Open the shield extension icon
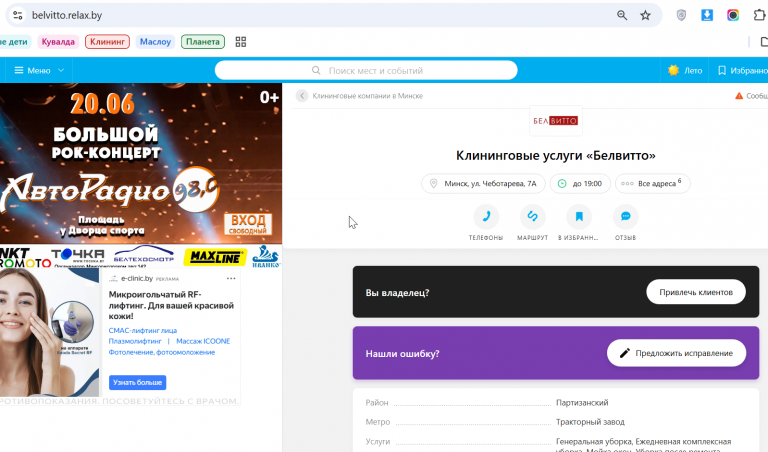 [681, 15]
